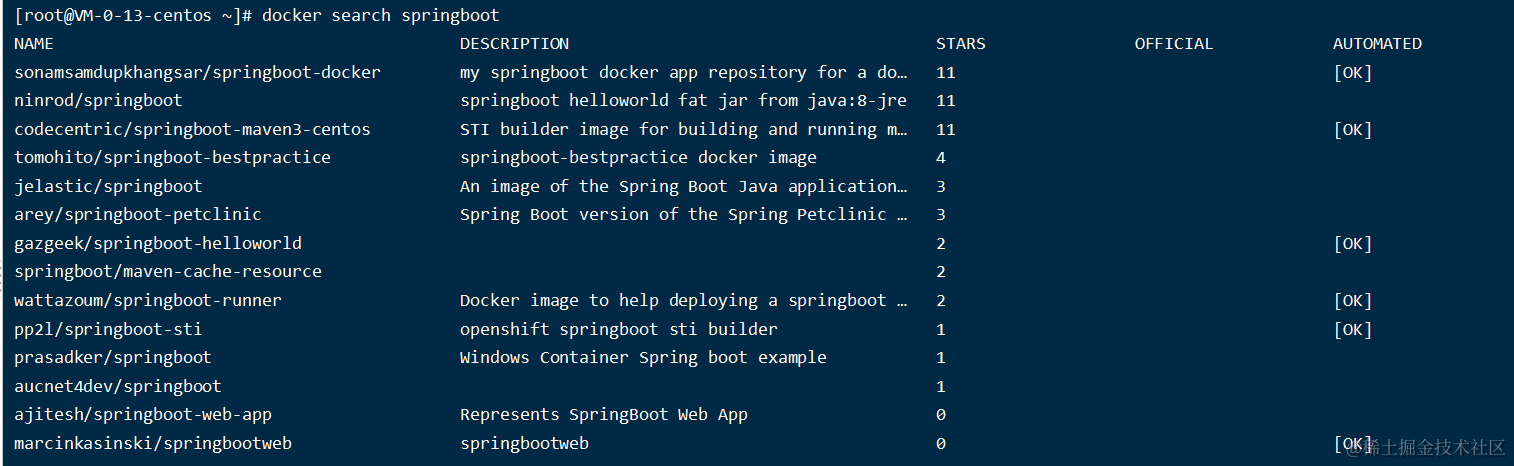Click the 'docker search springboot' command text
Viewport: 1514px width, 466px height.
coord(380,15)
